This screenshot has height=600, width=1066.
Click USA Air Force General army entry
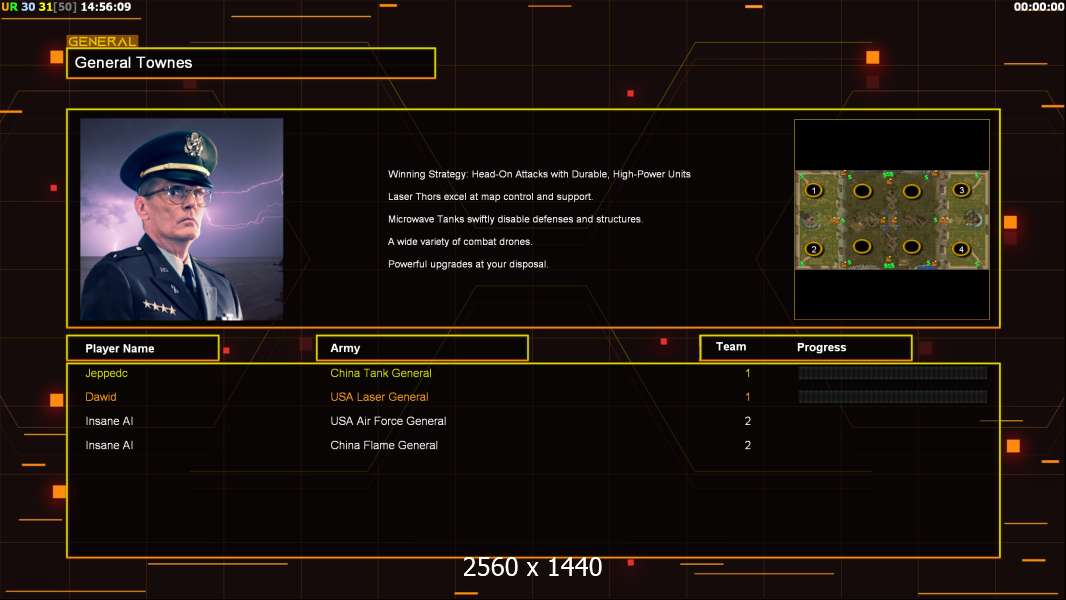click(x=388, y=421)
